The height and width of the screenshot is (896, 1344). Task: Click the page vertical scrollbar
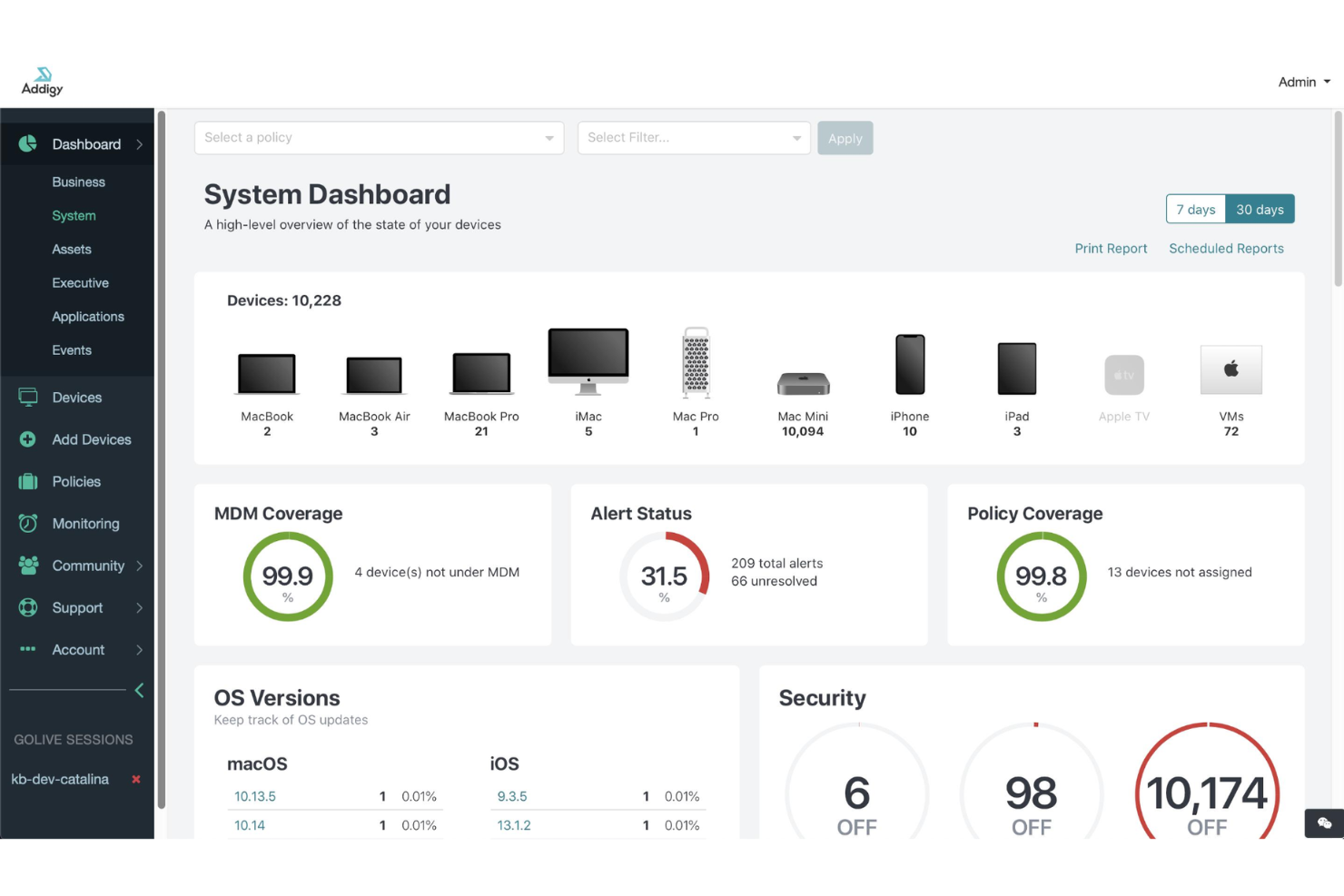click(1338, 200)
